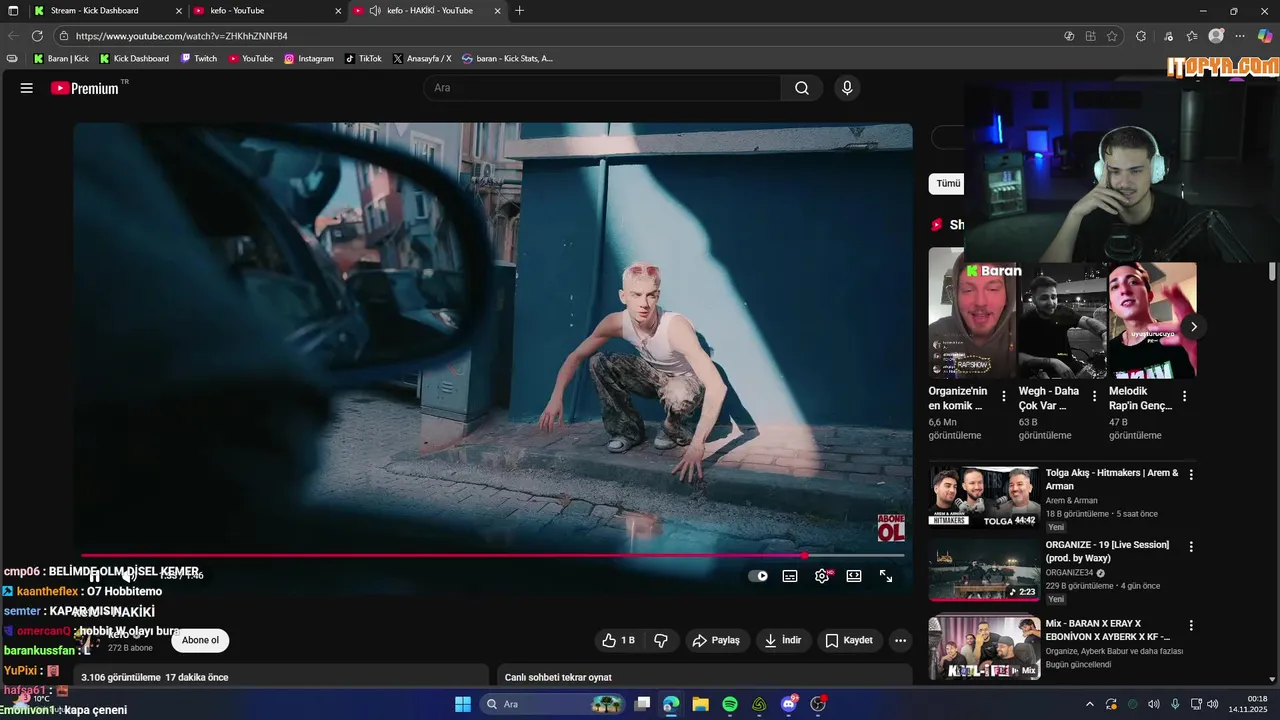The height and width of the screenshot is (720, 1280).
Task: Open Anasayfa / X bookmark
Action: click(x=423, y=58)
